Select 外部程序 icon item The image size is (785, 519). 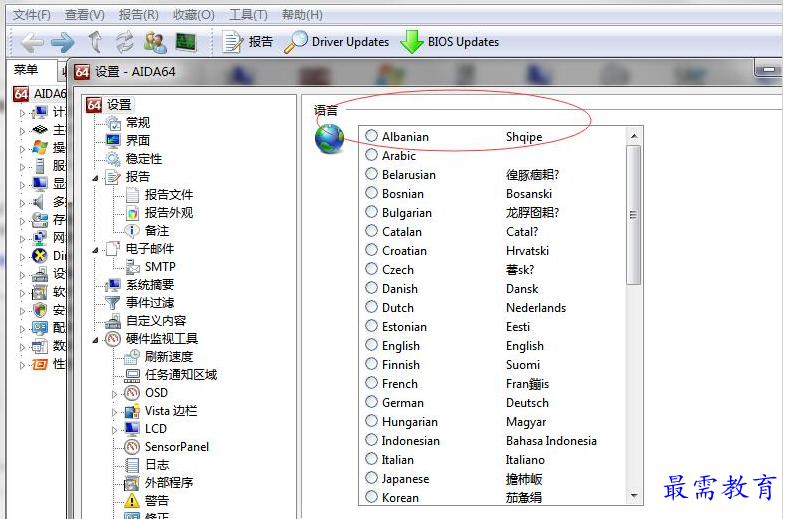pyautogui.click(x=132, y=483)
